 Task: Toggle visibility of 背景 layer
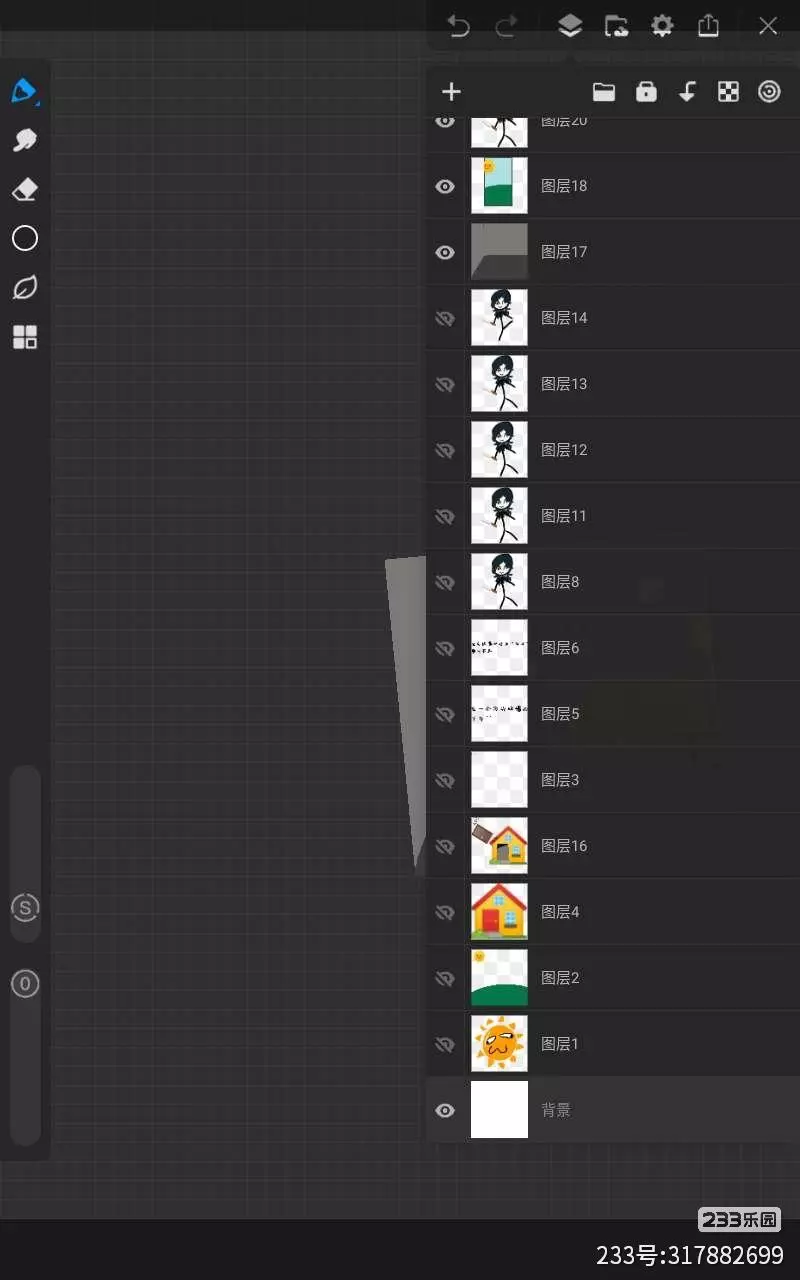445,1110
